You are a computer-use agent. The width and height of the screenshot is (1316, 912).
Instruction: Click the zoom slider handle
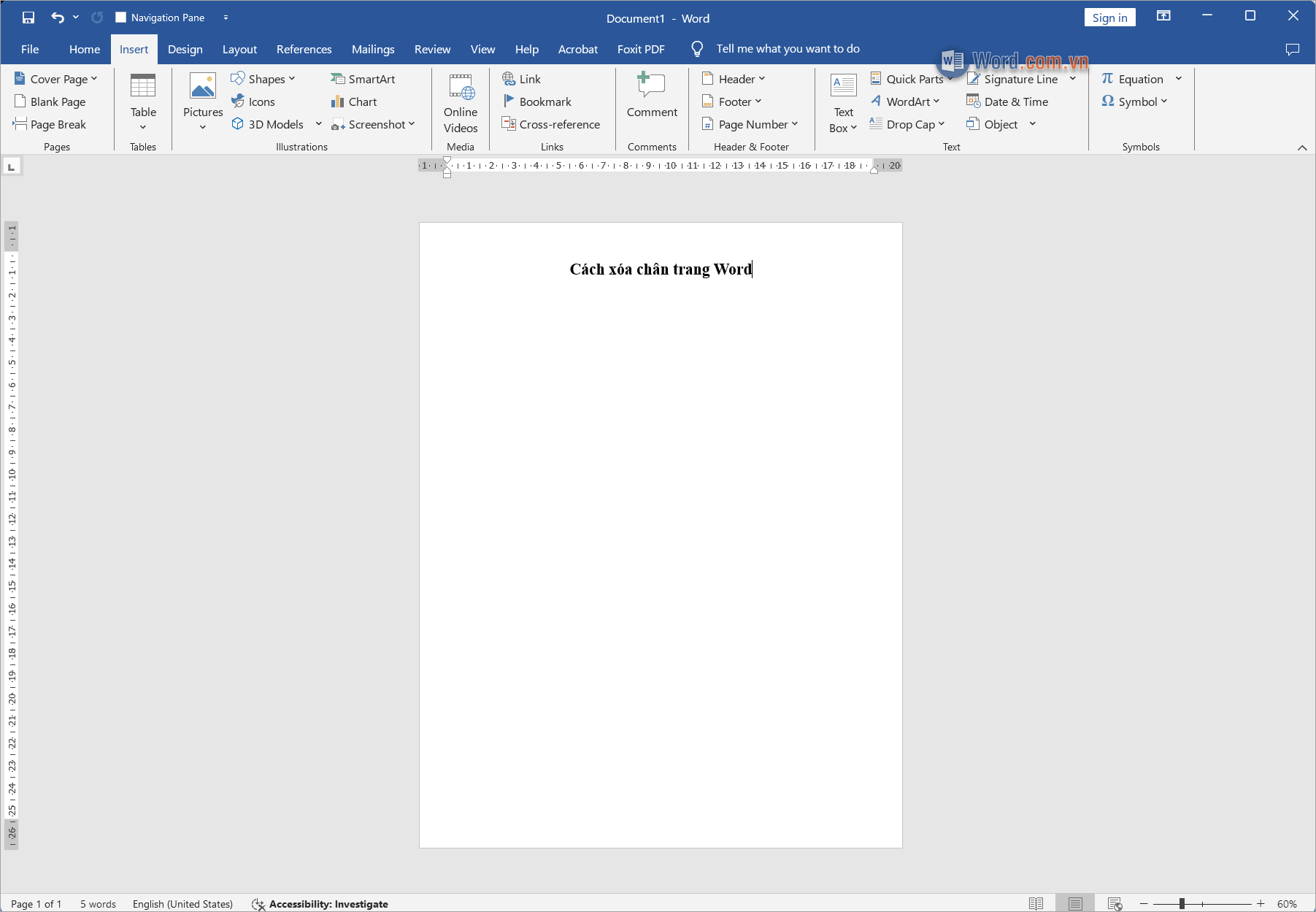[x=1182, y=903]
